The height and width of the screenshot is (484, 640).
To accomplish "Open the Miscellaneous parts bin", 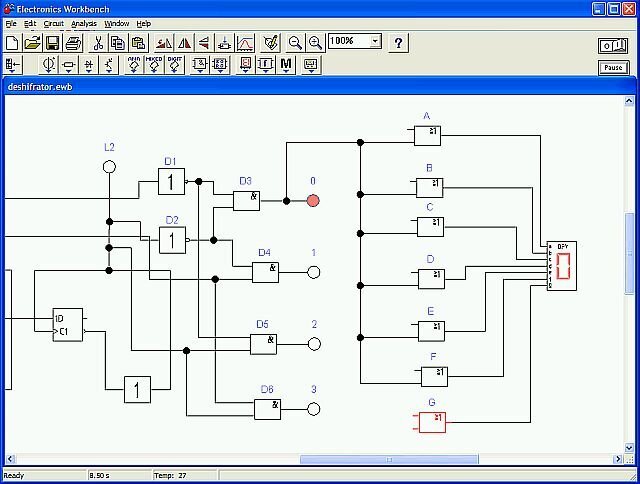I will point(286,65).
